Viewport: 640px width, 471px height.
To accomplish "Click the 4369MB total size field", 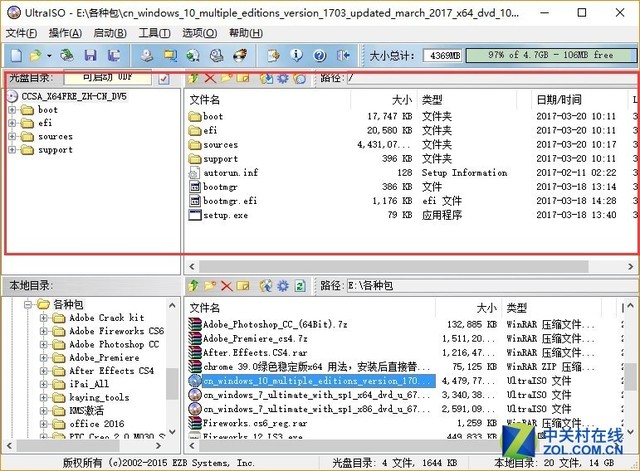I will (442, 56).
